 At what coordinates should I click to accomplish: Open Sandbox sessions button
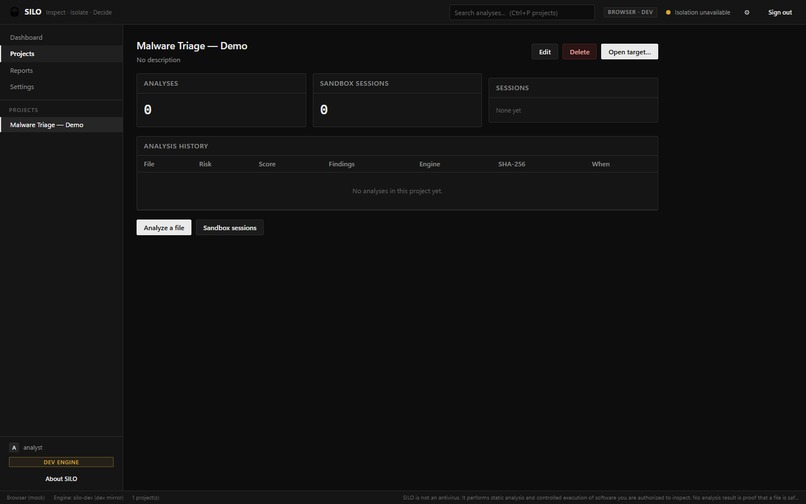pos(229,227)
